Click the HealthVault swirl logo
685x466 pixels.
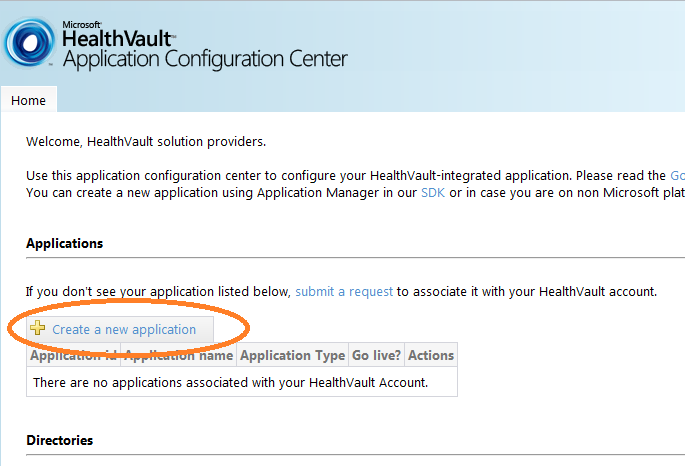30,43
